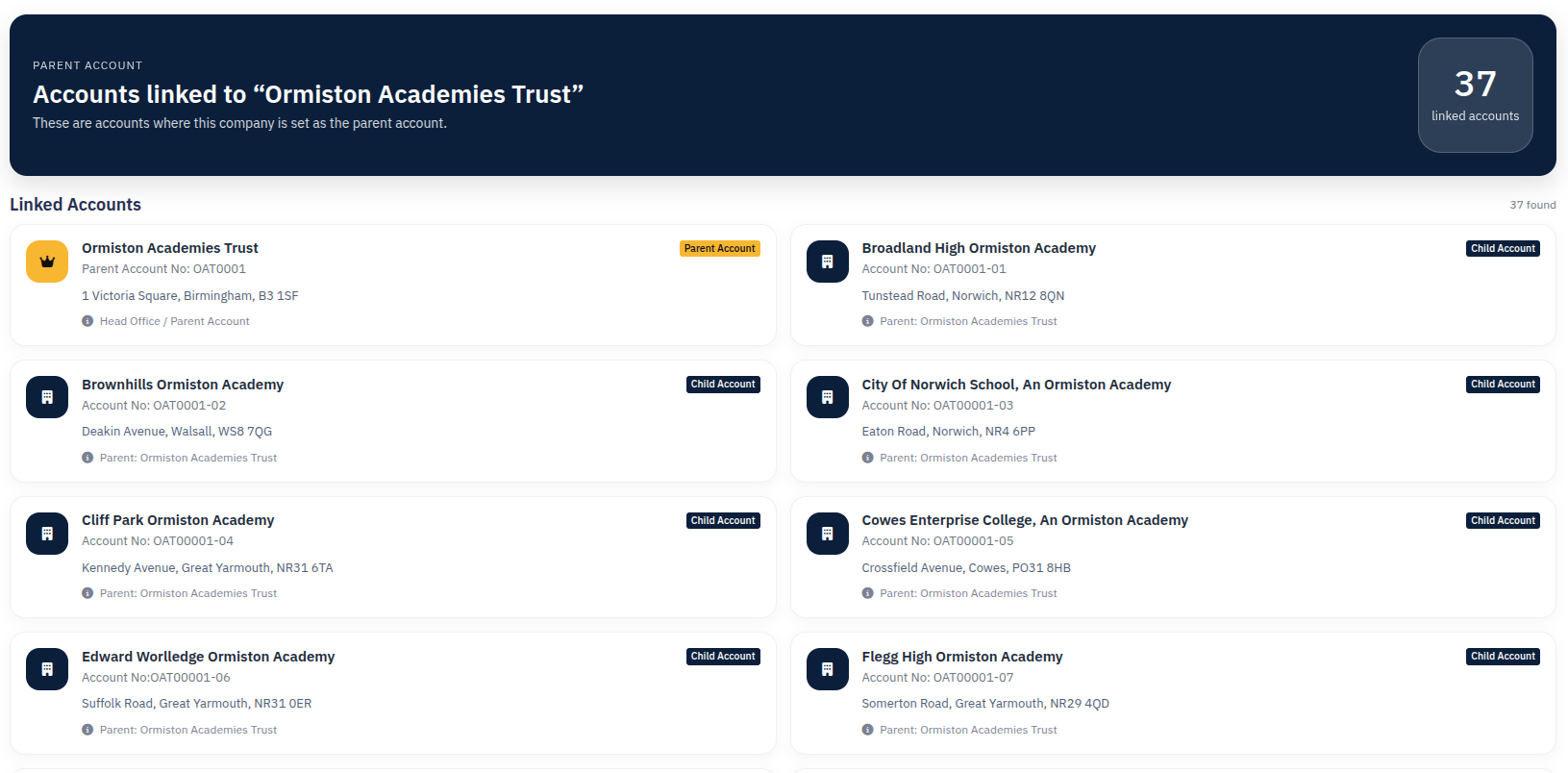Open City Of Norwich School, An Ormiston Academy
The image size is (1568, 773).
tap(1016, 385)
